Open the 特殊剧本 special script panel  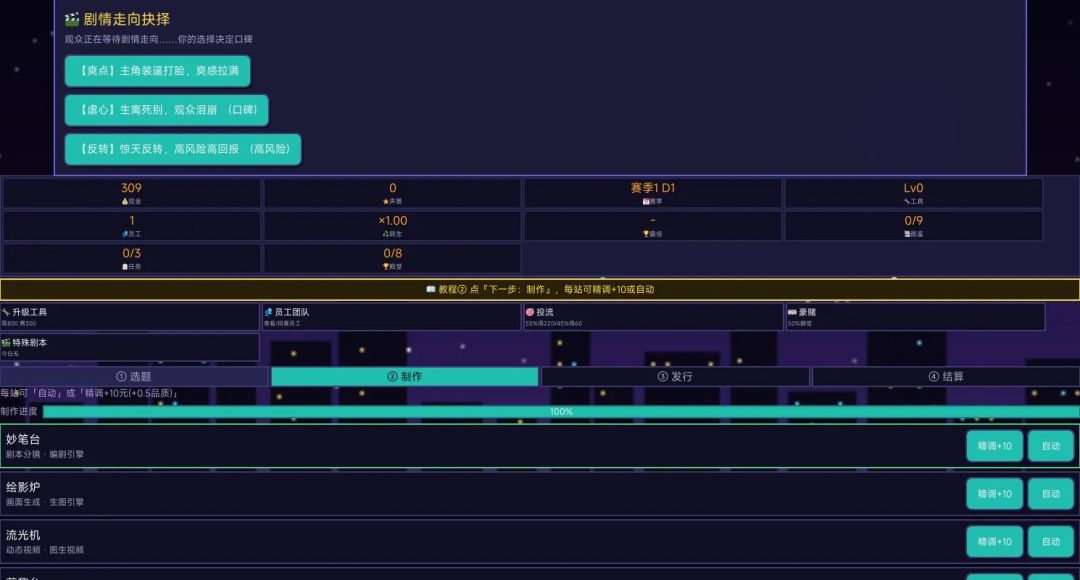129,347
